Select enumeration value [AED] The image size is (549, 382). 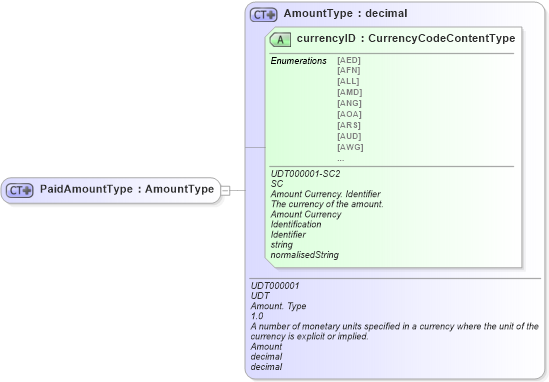pyautogui.click(x=349, y=60)
